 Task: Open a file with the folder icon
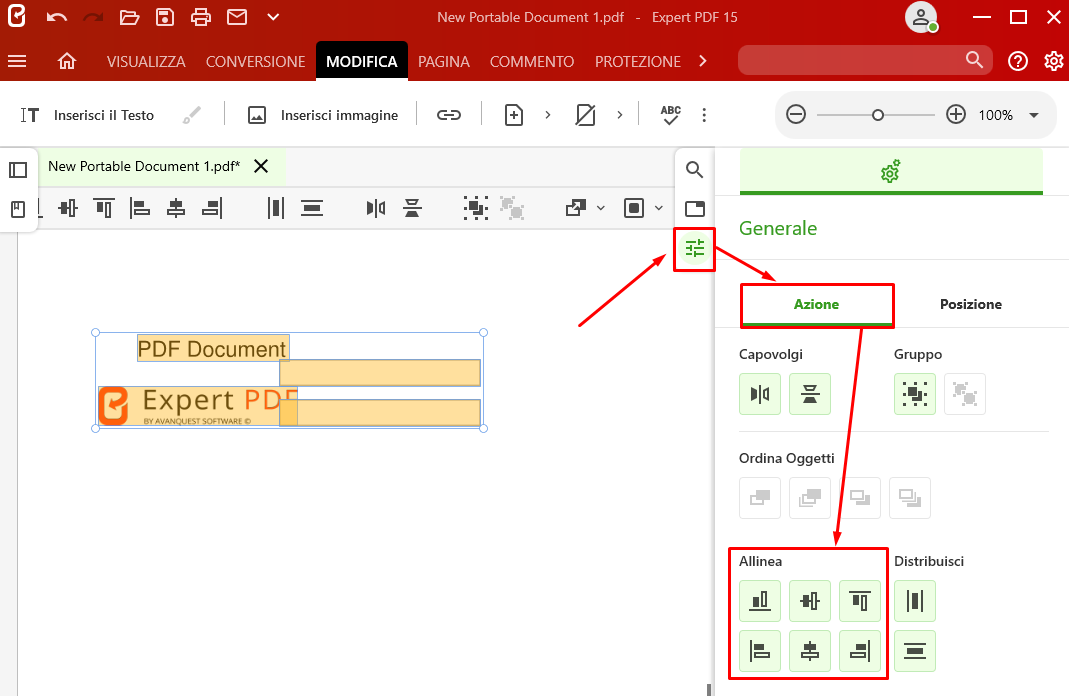click(129, 17)
